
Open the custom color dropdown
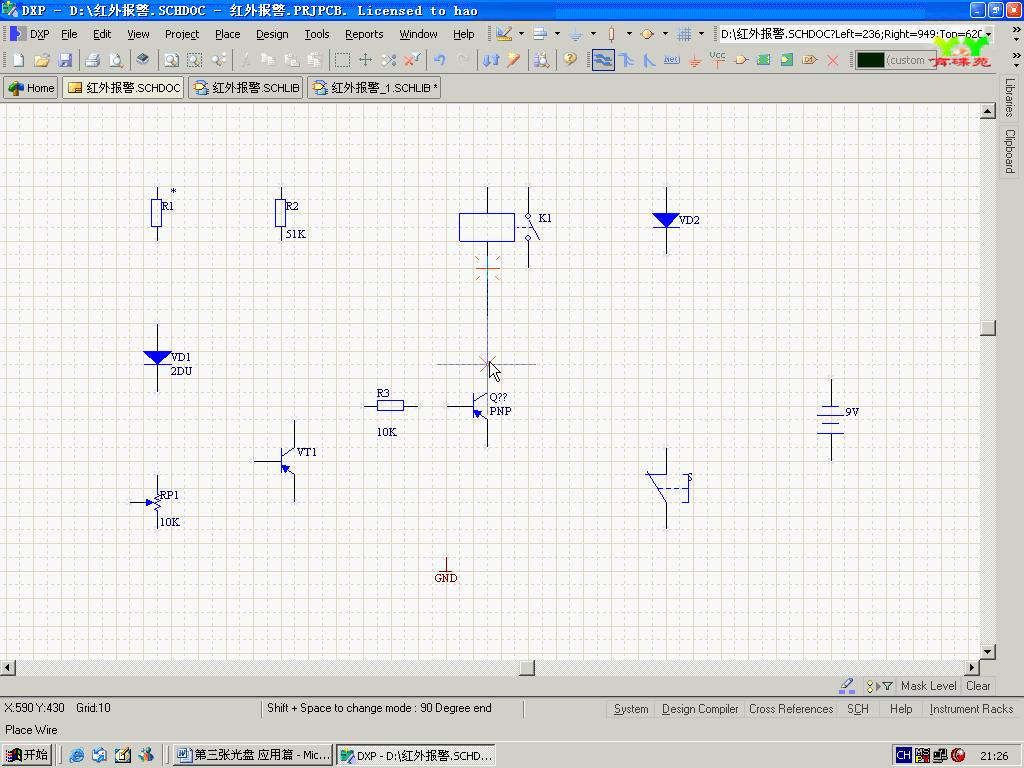931,60
